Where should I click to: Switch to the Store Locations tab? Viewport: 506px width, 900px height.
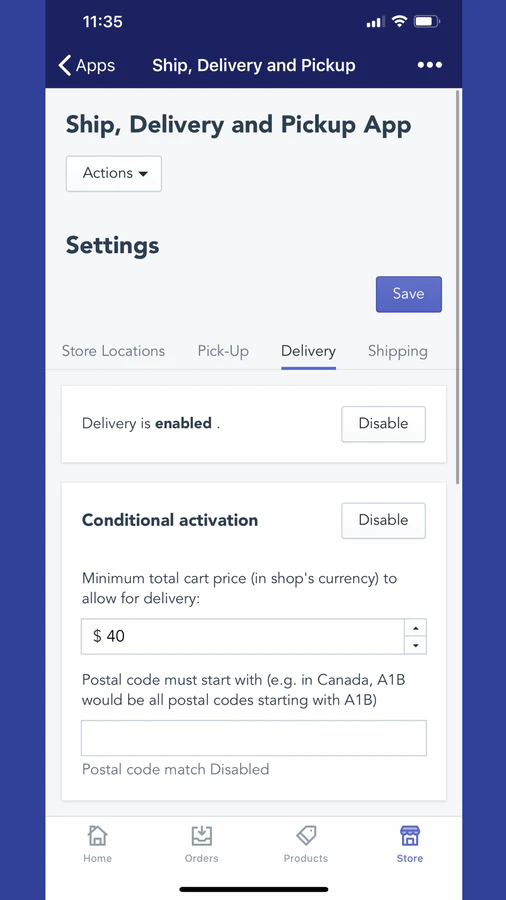click(x=113, y=351)
